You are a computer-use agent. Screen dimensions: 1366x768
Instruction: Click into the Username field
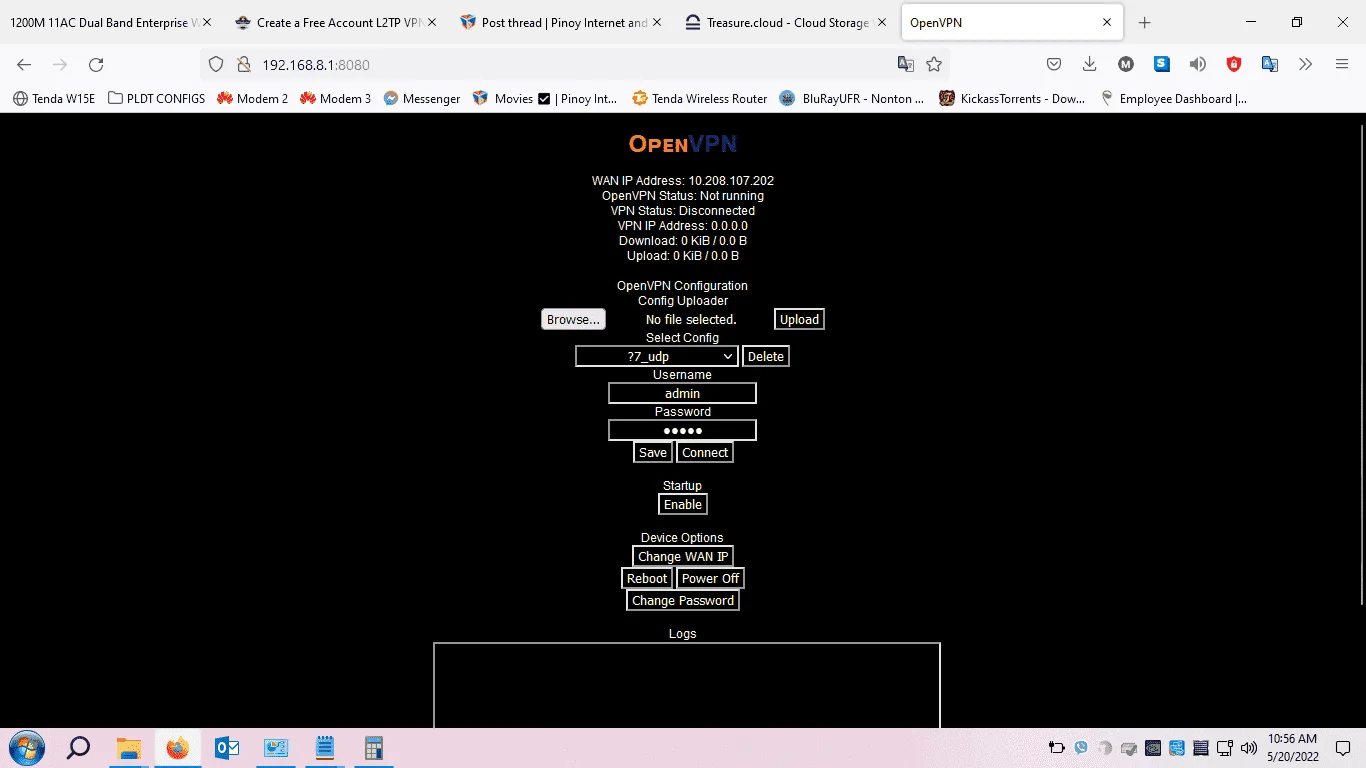click(682, 393)
